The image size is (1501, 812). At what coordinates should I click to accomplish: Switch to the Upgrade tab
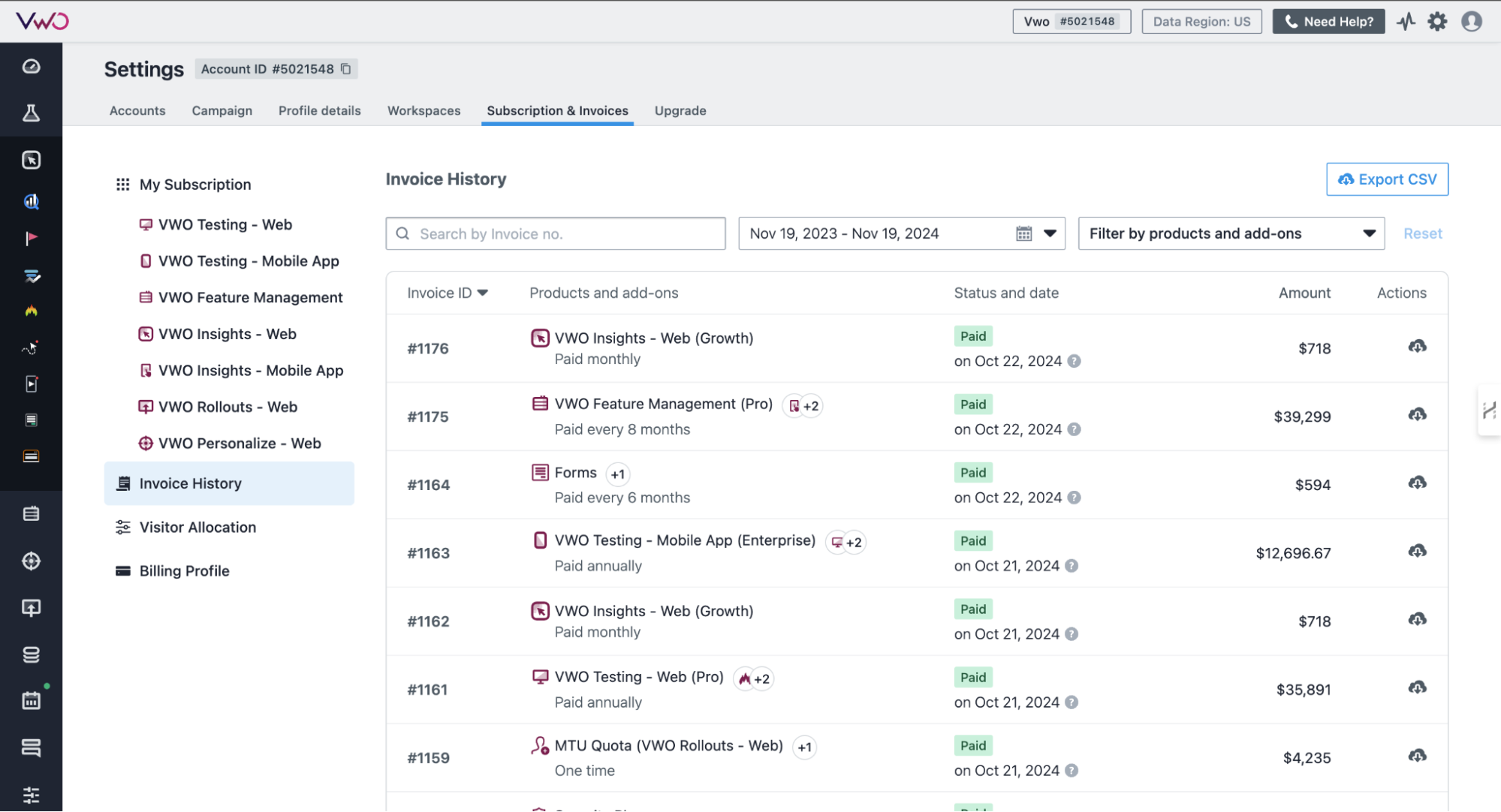click(x=680, y=110)
